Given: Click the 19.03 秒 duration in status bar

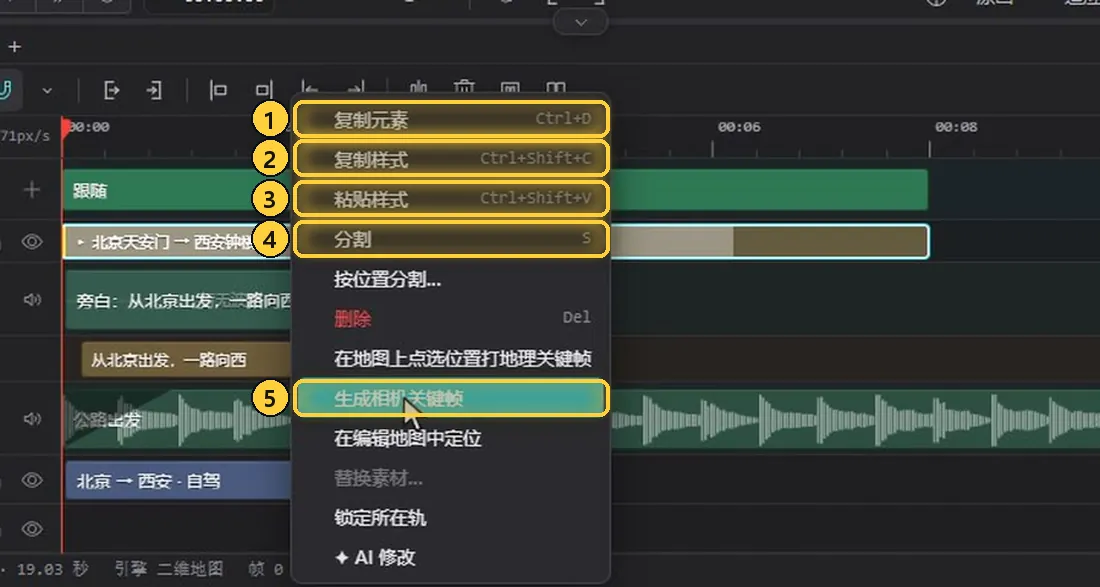Looking at the screenshot, I should 53,569.
